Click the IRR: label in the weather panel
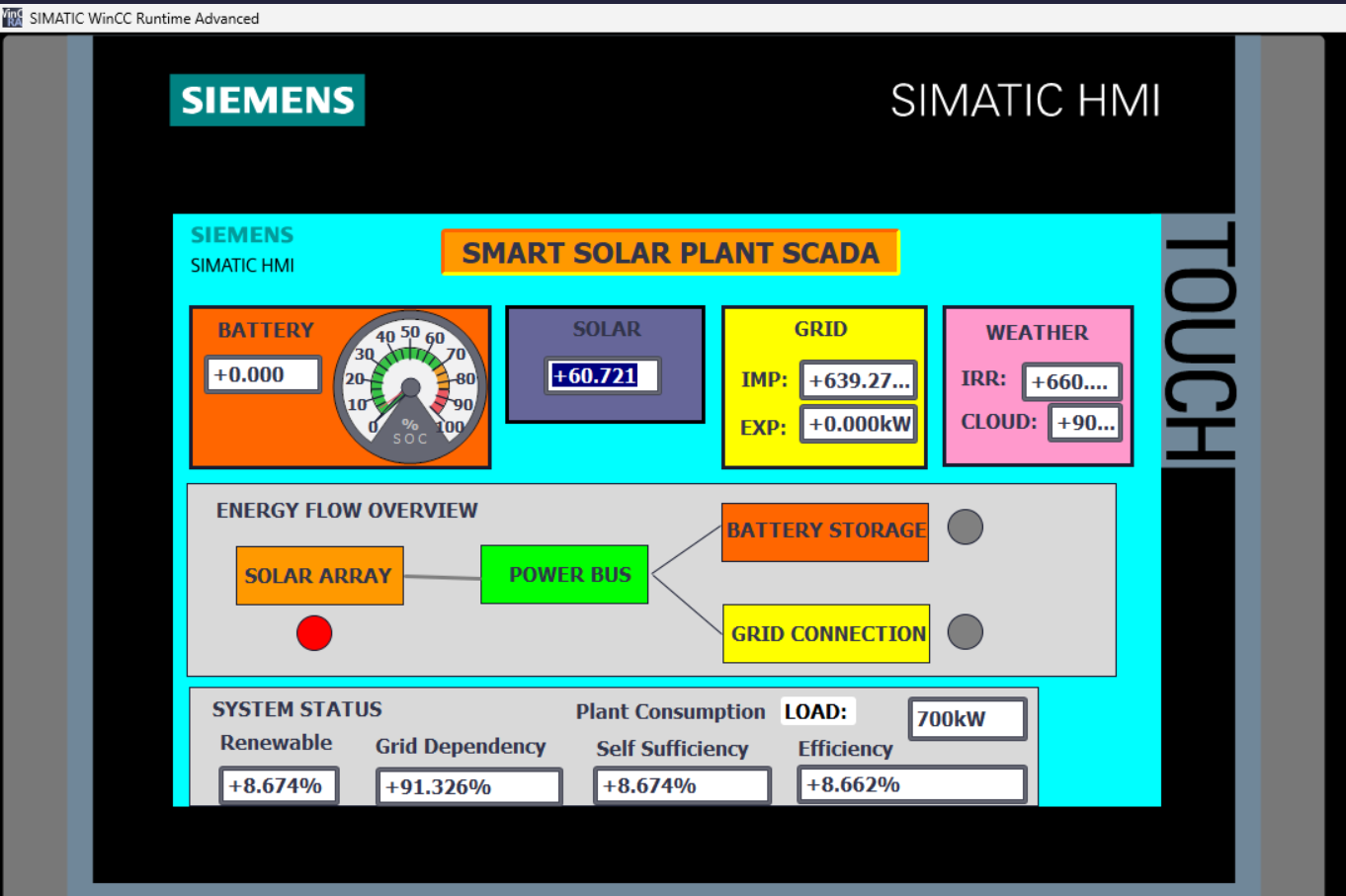Image resolution: width=1346 pixels, height=896 pixels. click(983, 378)
